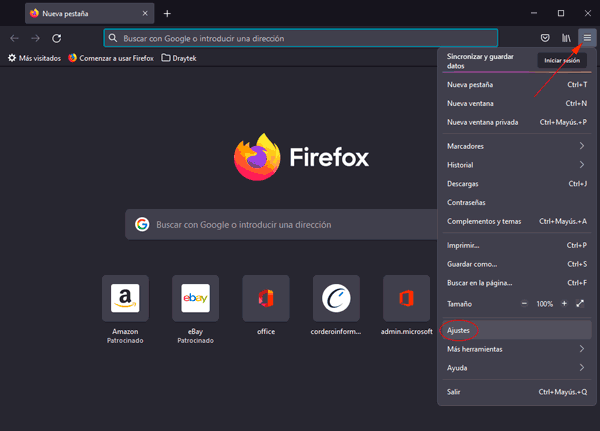Choose Nueva ventana privada menu entry
Image resolution: width=600 pixels, height=431 pixels.
pos(517,122)
